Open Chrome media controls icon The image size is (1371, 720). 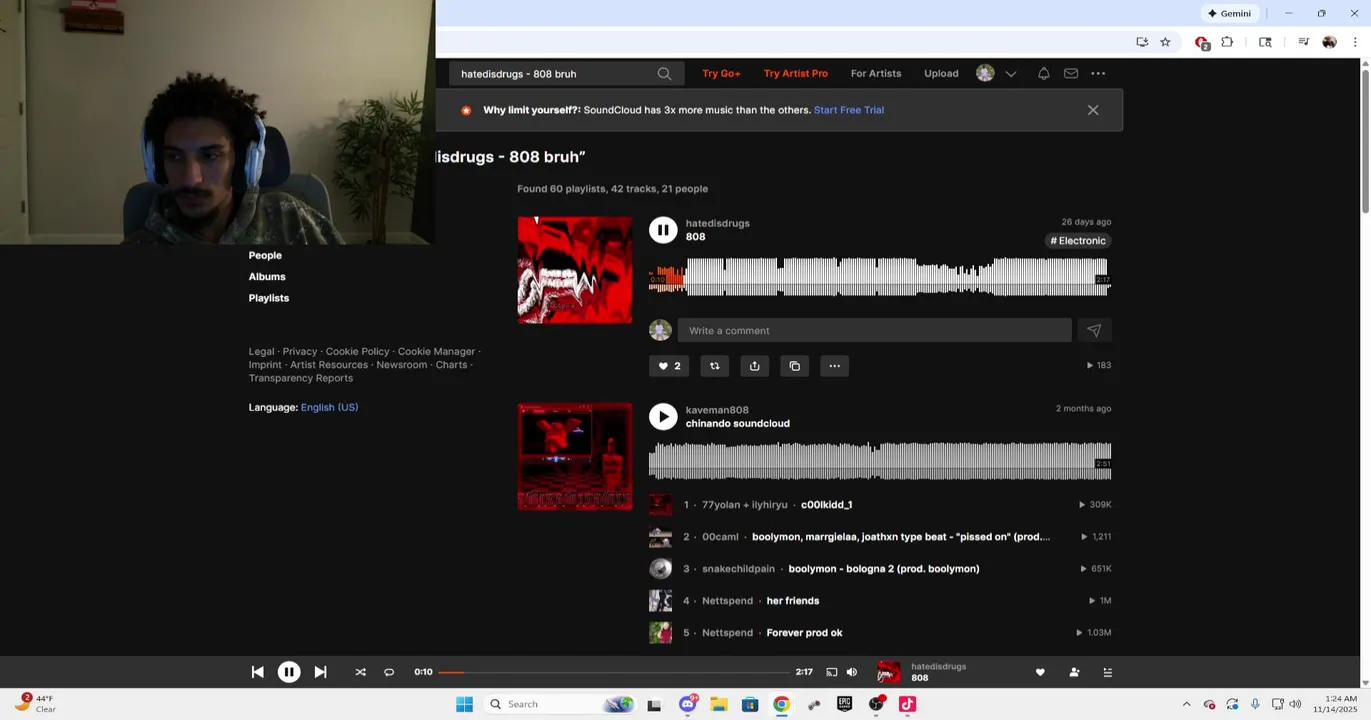(1303, 42)
